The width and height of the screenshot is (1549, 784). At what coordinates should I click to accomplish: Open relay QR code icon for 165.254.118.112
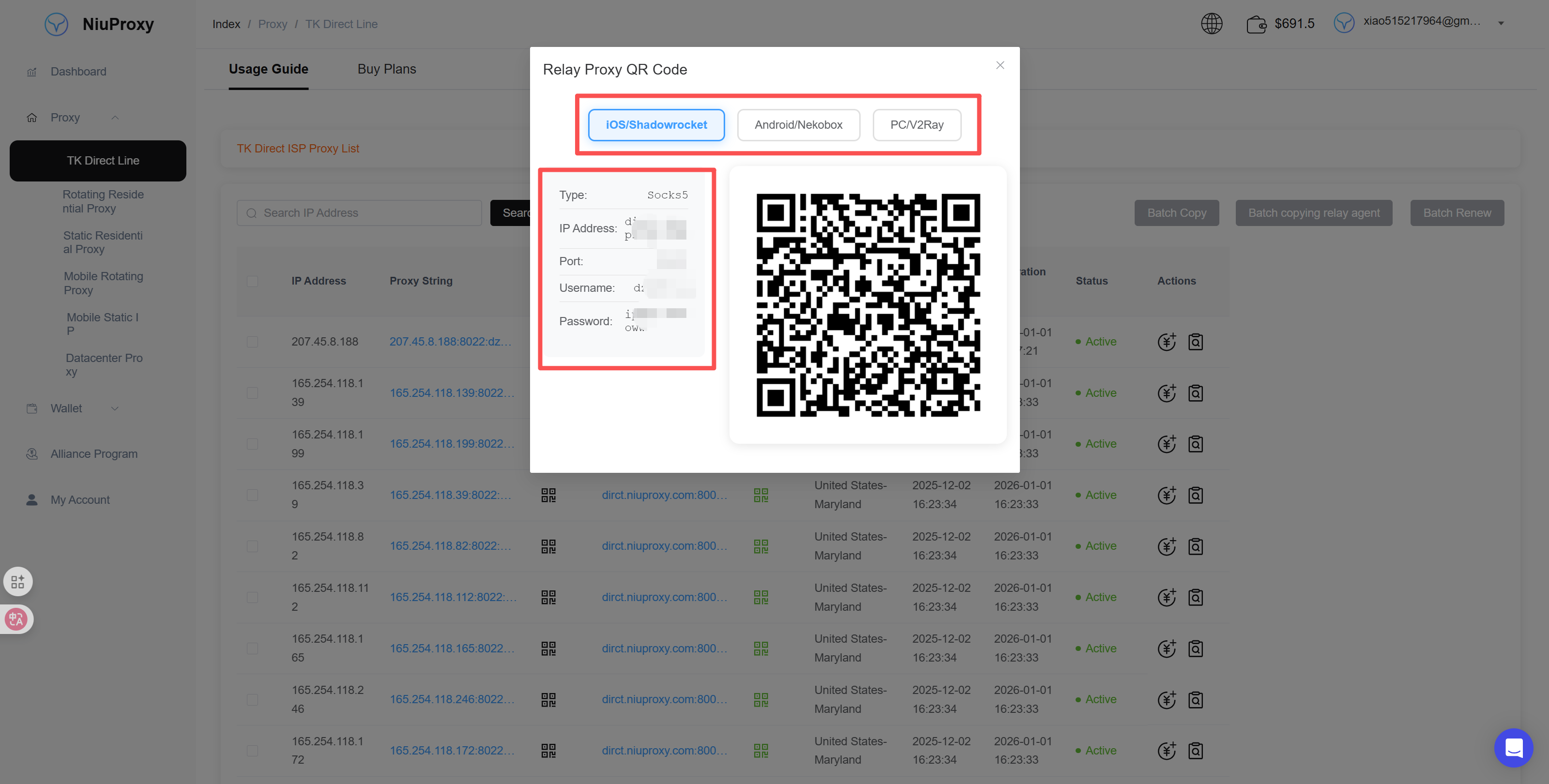(x=760, y=597)
